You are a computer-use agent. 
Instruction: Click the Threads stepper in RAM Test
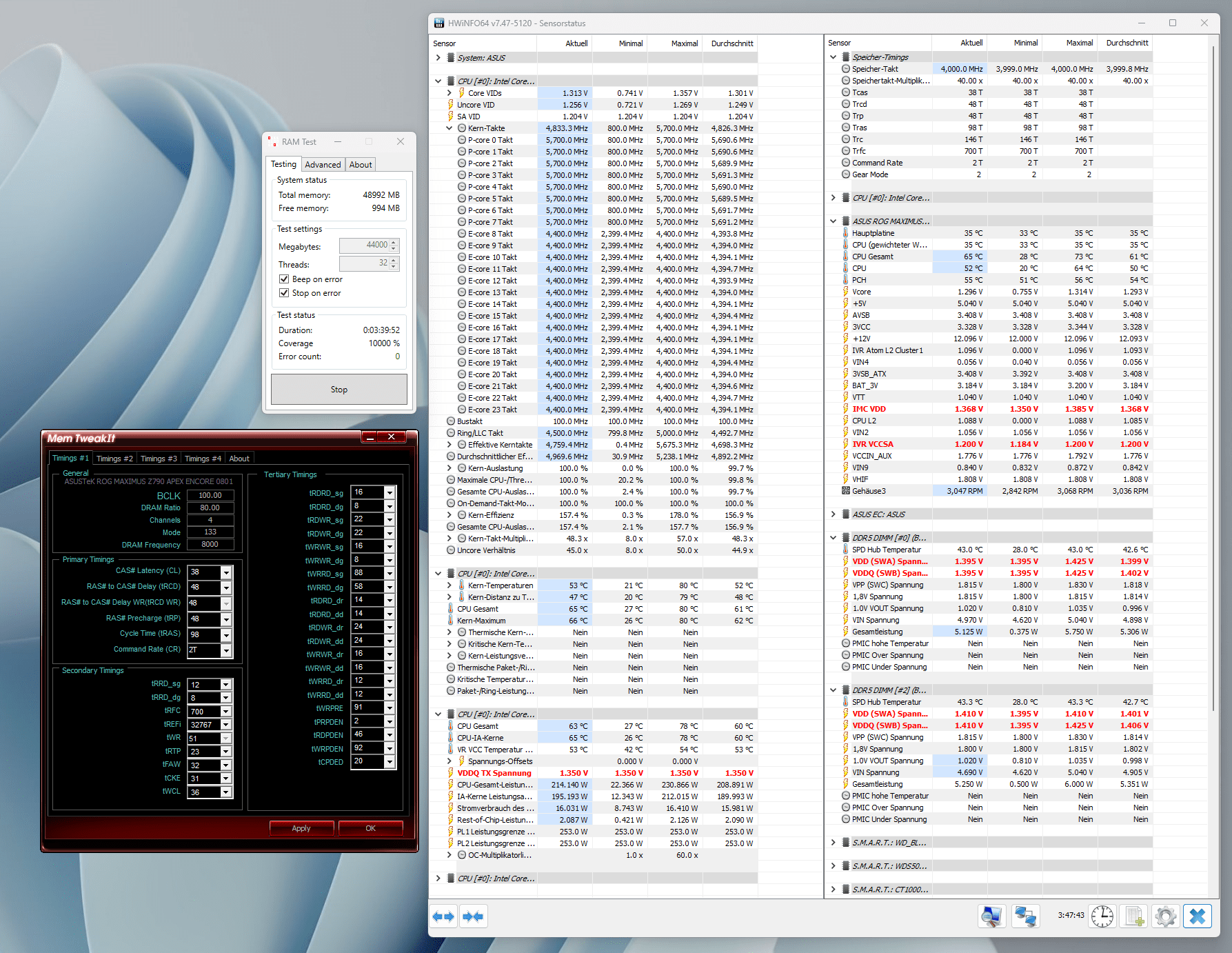click(x=394, y=263)
